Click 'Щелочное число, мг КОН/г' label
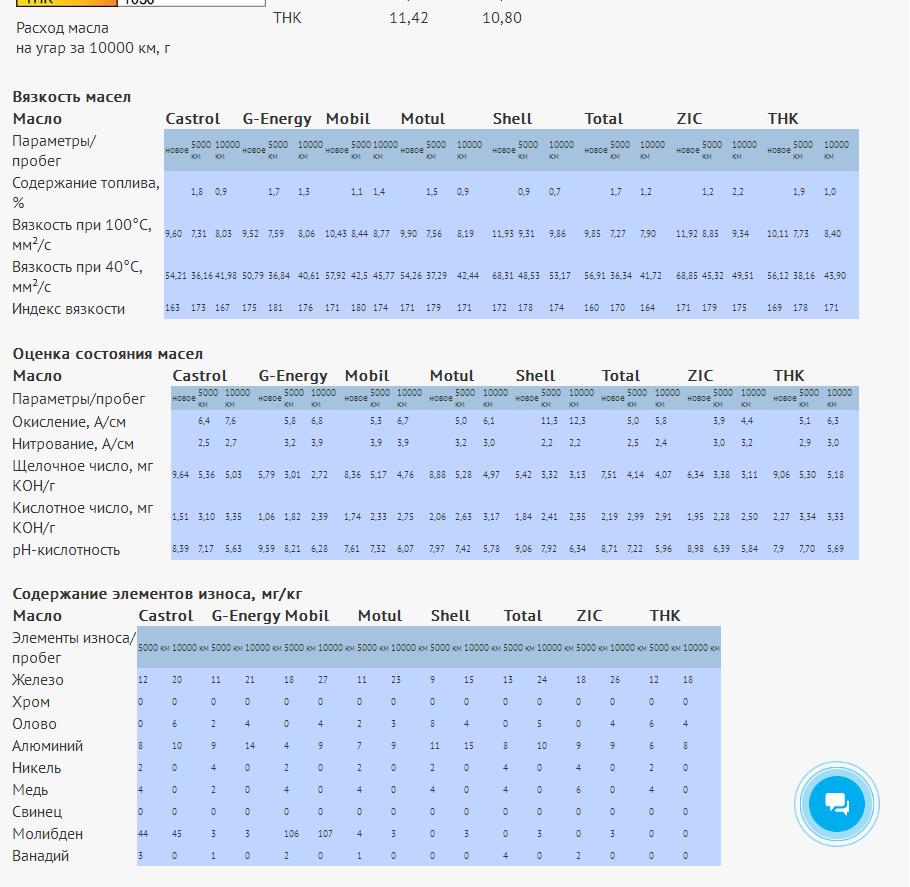Image resolution: width=910 pixels, height=887 pixels. (x=83, y=476)
